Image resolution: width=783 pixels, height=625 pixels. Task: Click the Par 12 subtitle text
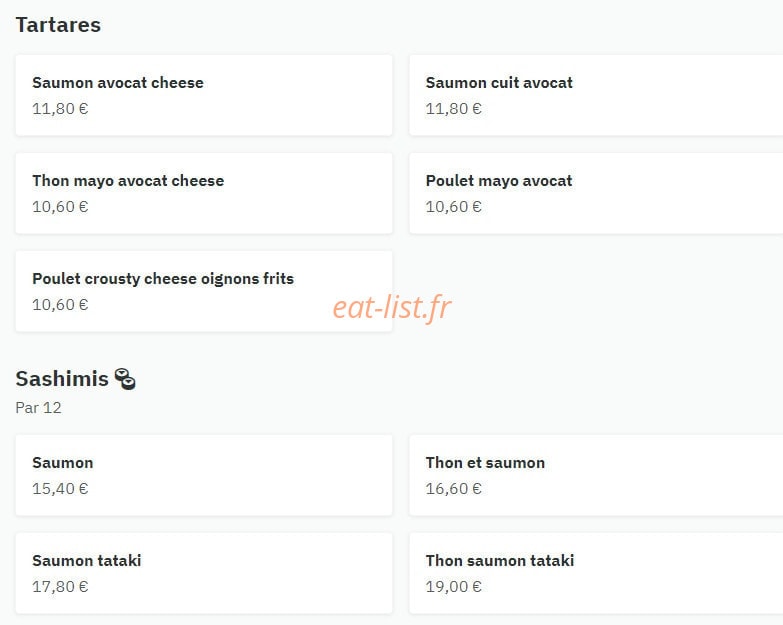[38, 407]
